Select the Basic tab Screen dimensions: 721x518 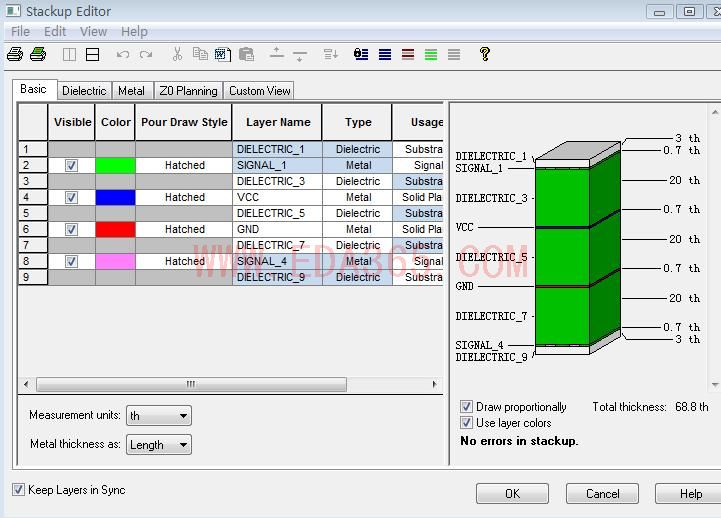[x=33, y=89]
